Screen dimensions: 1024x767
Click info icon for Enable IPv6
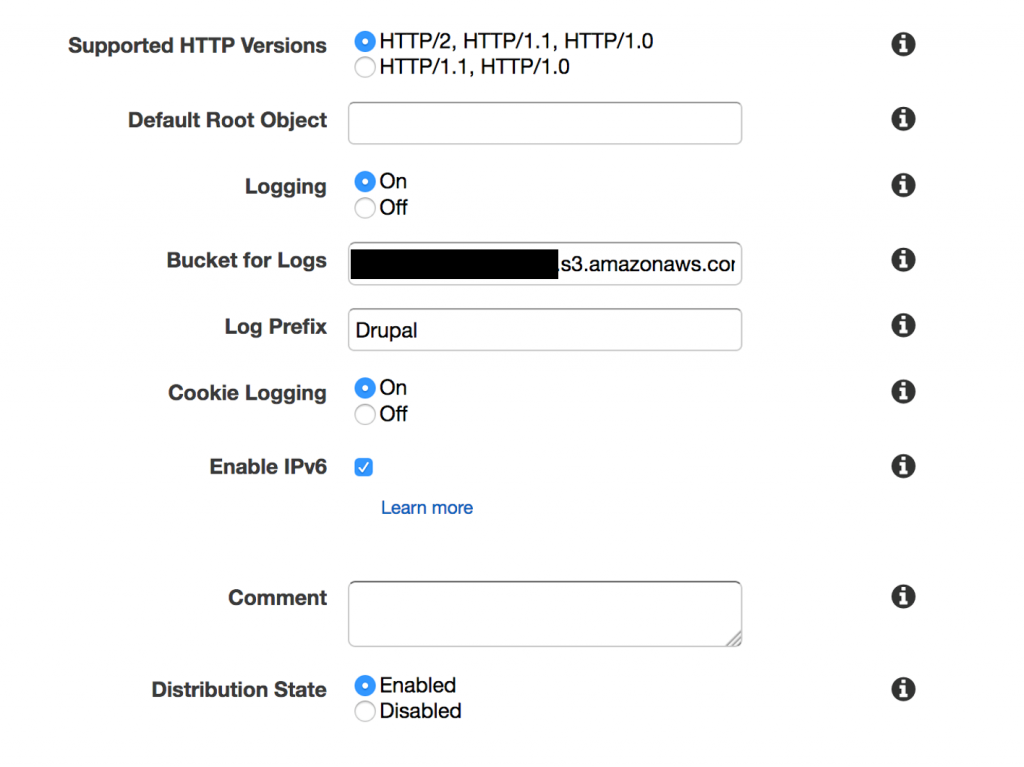pos(903,466)
